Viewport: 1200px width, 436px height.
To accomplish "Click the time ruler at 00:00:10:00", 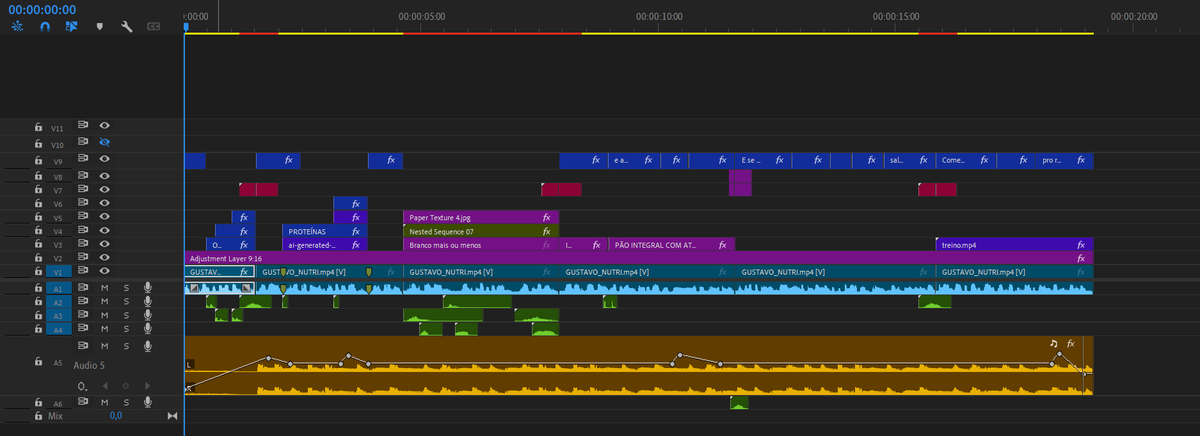I will pyautogui.click(x=659, y=17).
